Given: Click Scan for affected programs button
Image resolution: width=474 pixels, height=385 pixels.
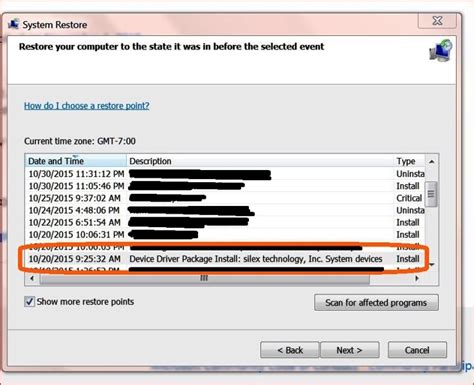Looking at the screenshot, I should click(x=376, y=303).
